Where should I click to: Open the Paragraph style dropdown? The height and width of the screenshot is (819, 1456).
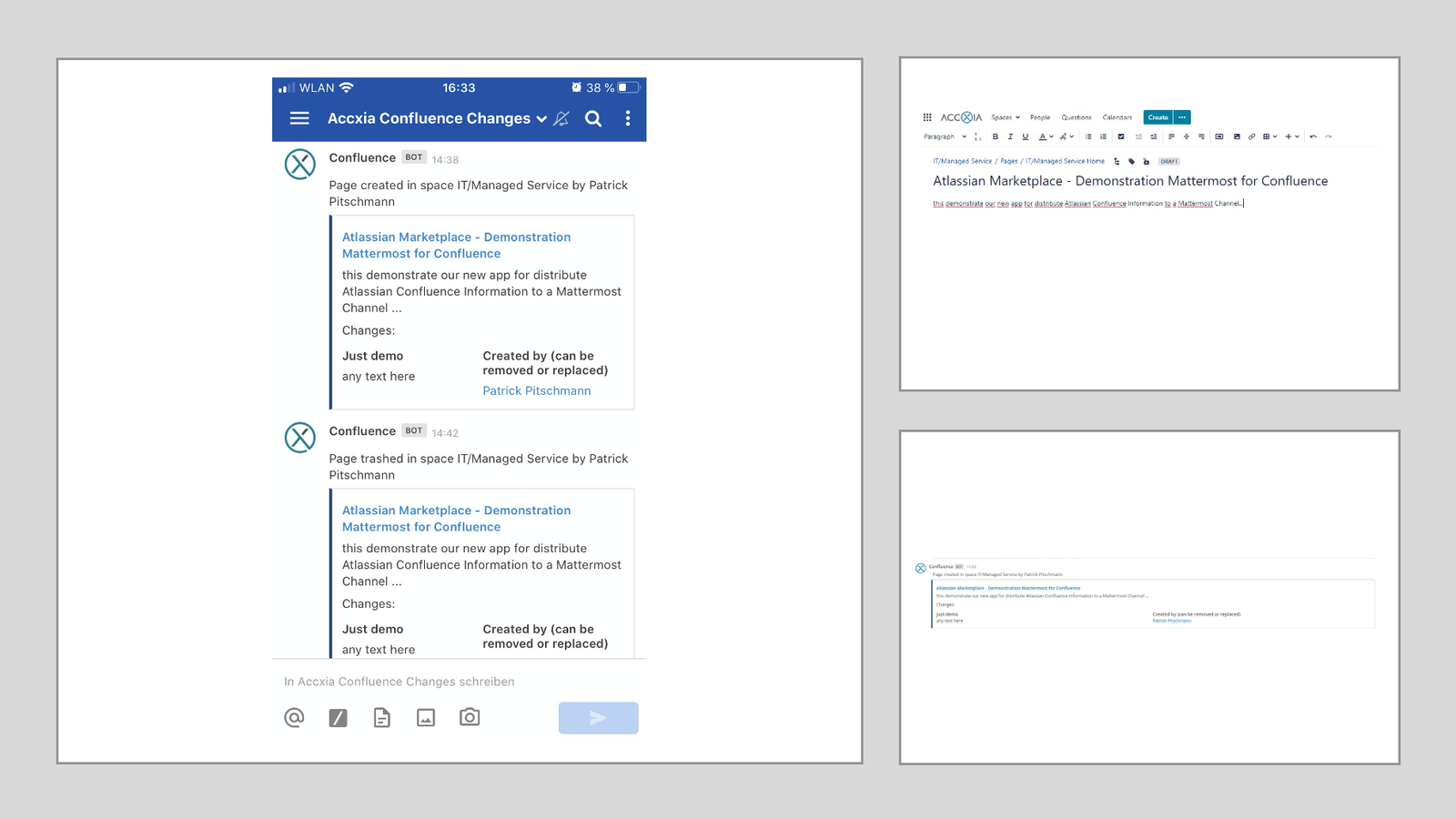(x=945, y=136)
